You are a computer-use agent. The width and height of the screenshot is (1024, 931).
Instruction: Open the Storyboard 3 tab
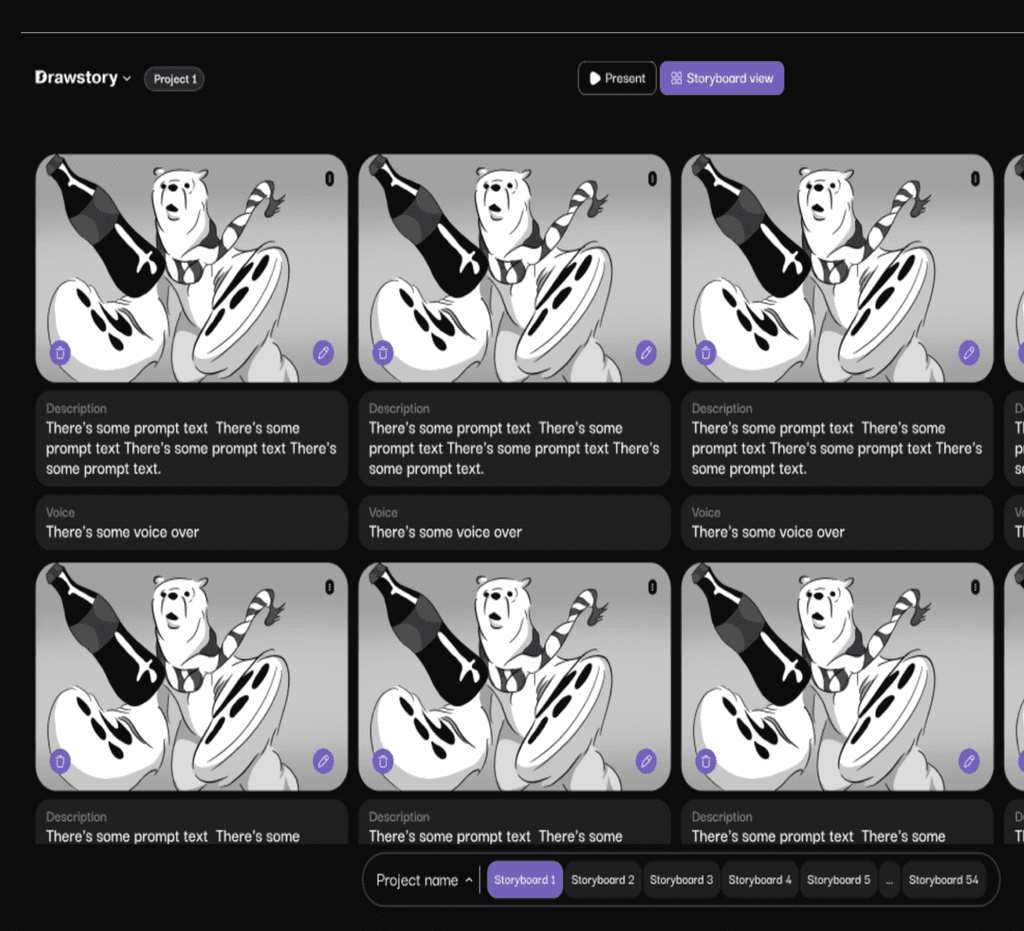[681, 880]
